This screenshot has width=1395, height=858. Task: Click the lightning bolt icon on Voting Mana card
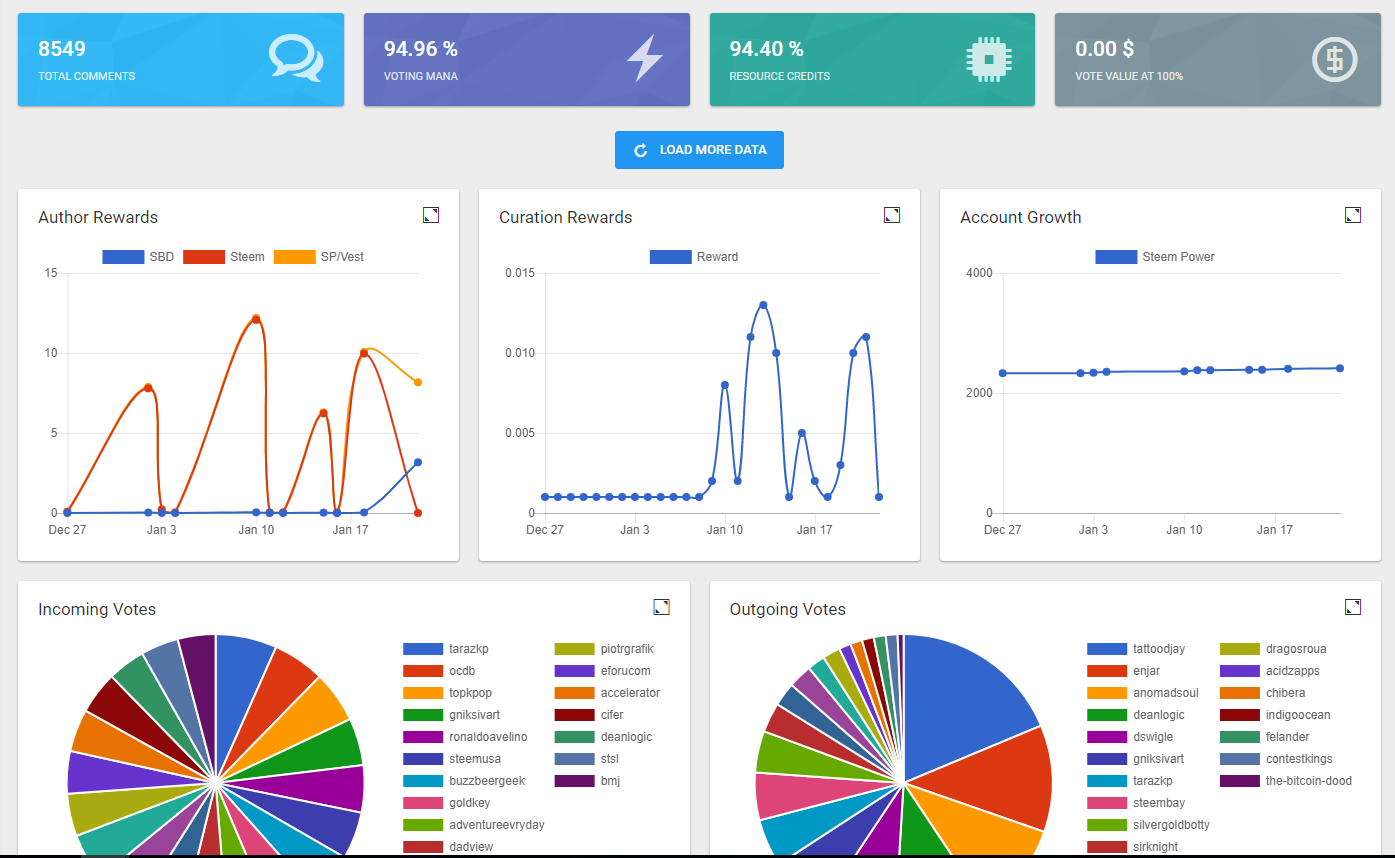pos(644,59)
